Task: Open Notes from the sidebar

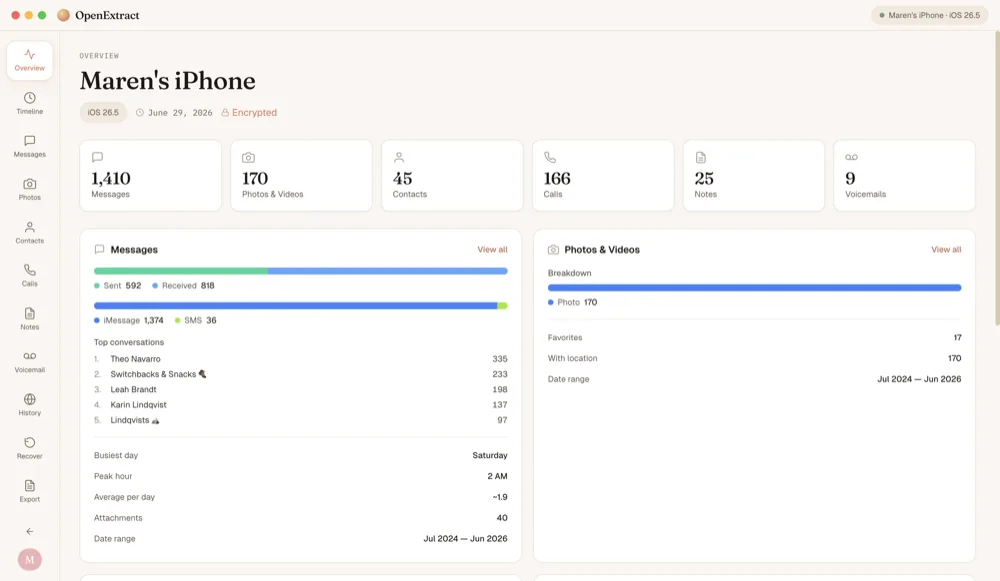Action: [x=29, y=319]
